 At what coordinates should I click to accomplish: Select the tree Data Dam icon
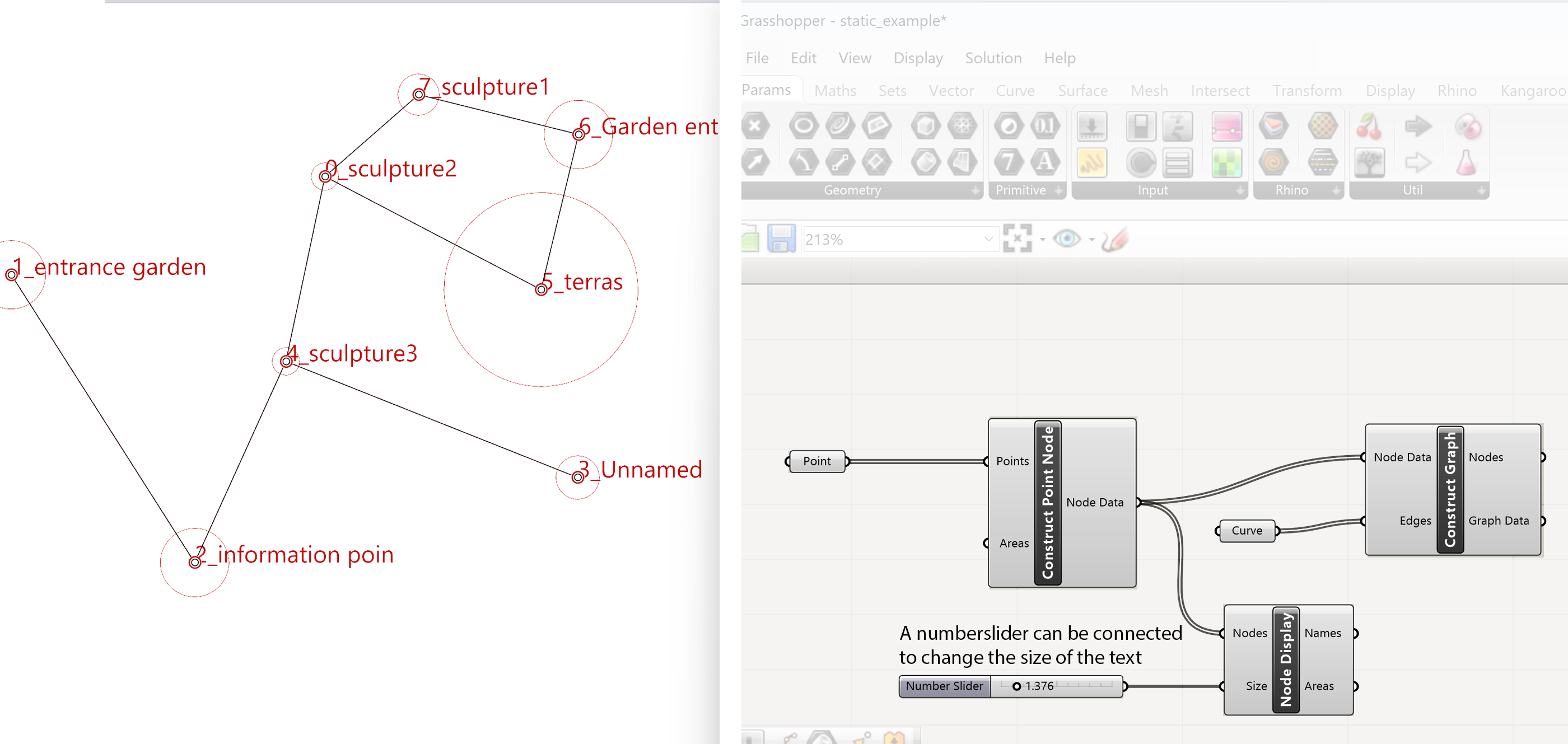click(1369, 162)
